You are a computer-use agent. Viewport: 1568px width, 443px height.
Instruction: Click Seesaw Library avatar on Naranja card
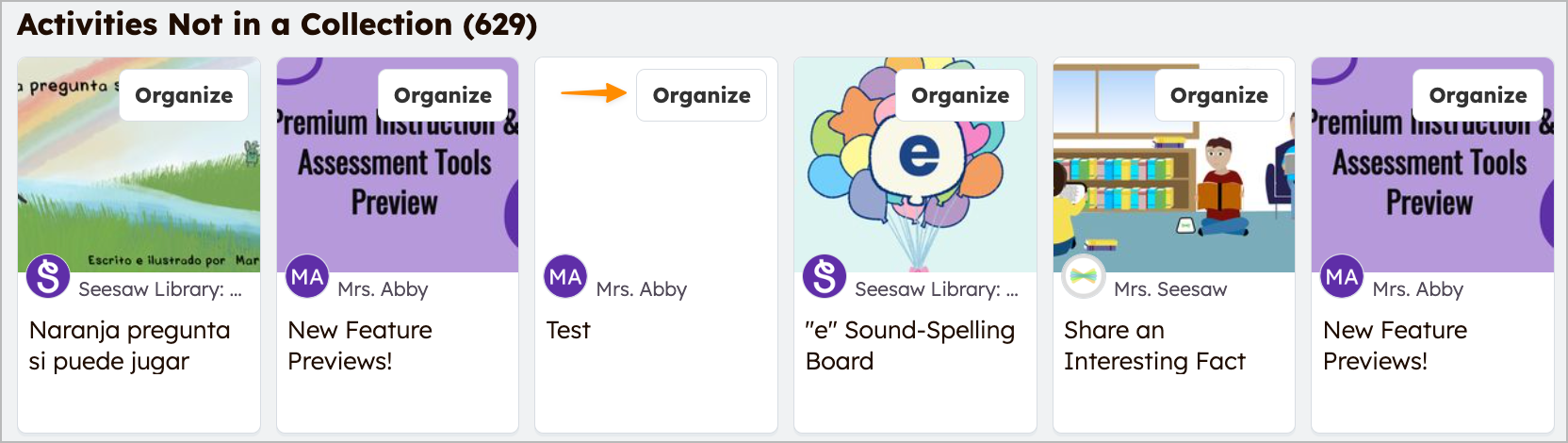[x=48, y=277]
